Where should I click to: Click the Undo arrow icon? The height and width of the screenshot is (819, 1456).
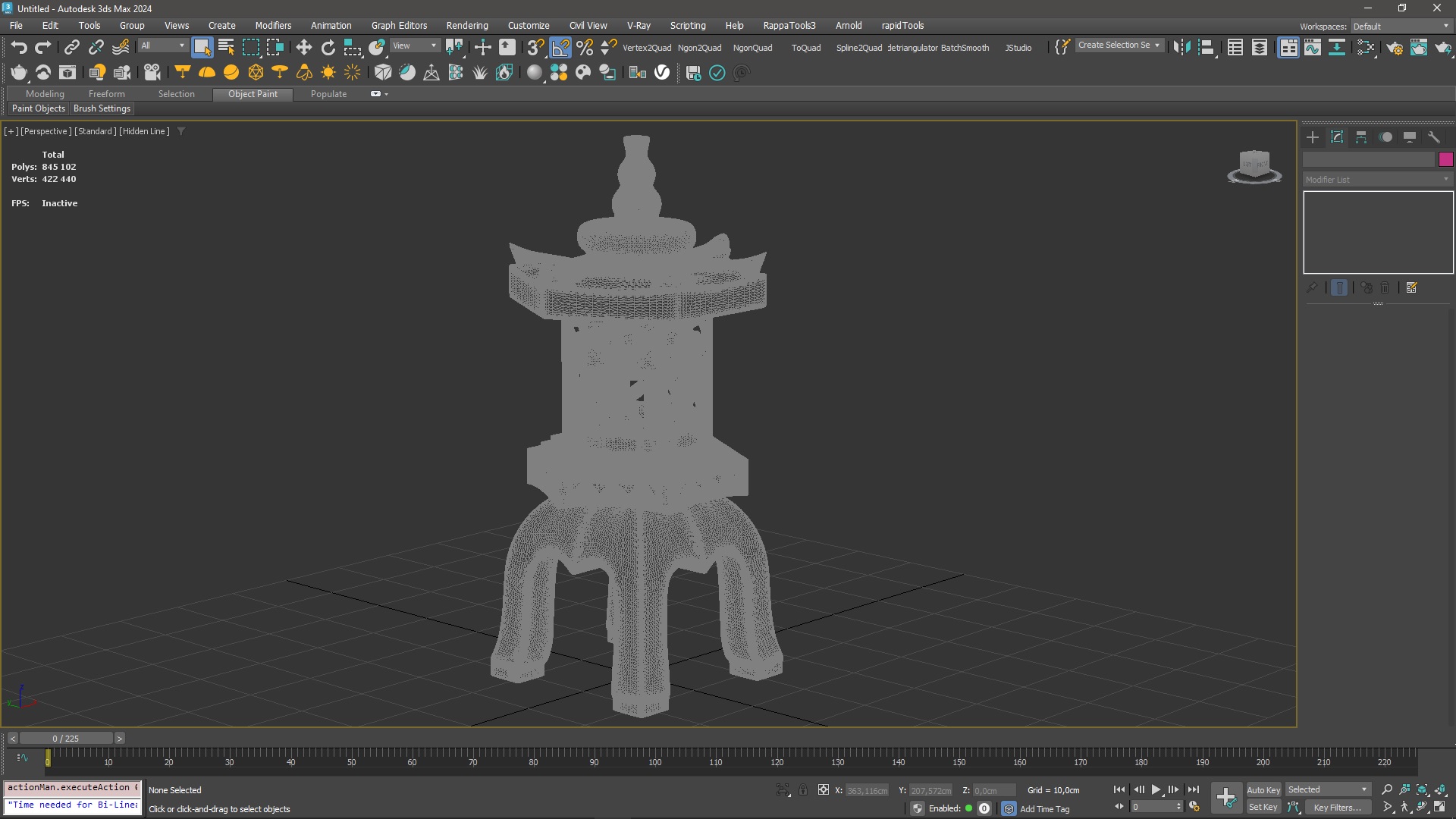click(x=19, y=47)
